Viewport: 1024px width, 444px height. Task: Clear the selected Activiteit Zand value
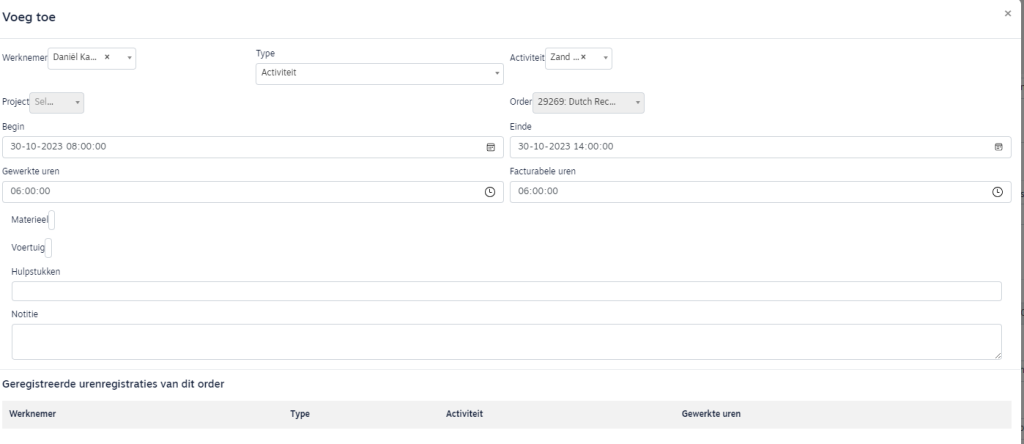pyautogui.click(x=583, y=58)
